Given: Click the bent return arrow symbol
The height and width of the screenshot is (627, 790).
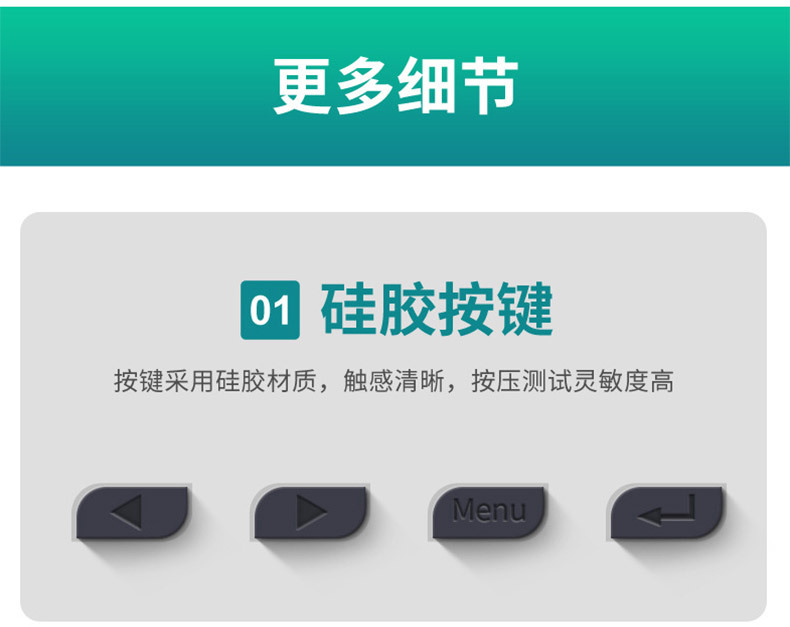Looking at the screenshot, I should 667,510.
